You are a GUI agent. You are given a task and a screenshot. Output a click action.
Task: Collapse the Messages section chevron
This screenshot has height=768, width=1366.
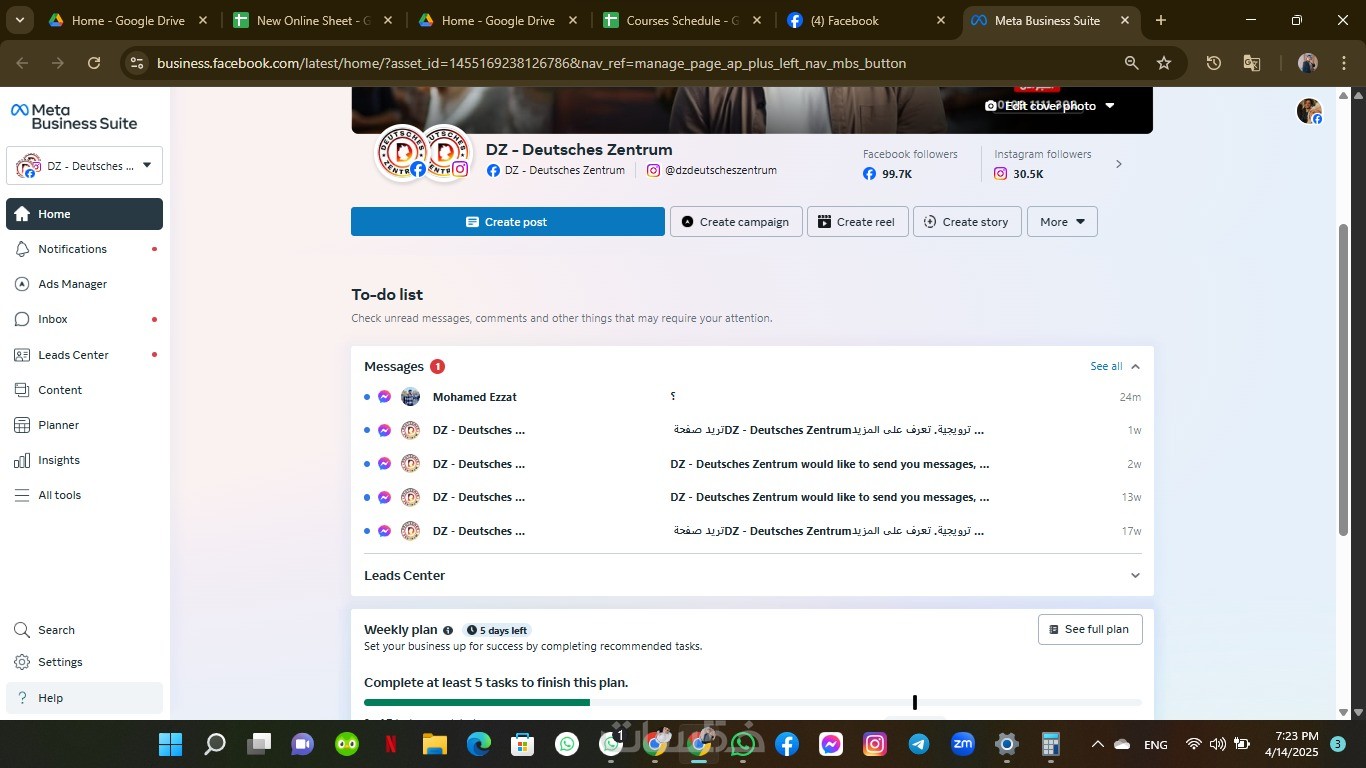point(1135,367)
